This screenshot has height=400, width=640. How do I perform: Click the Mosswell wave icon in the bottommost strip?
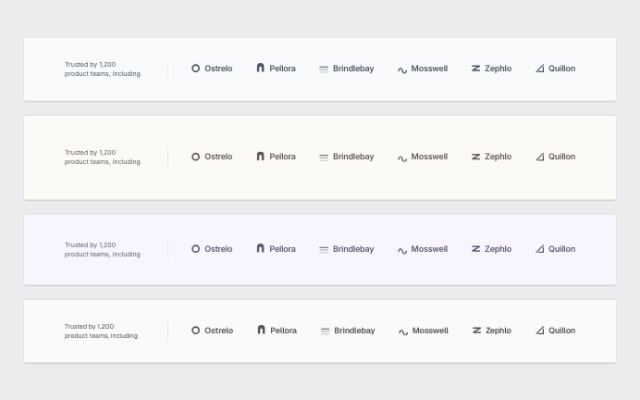(x=403, y=332)
